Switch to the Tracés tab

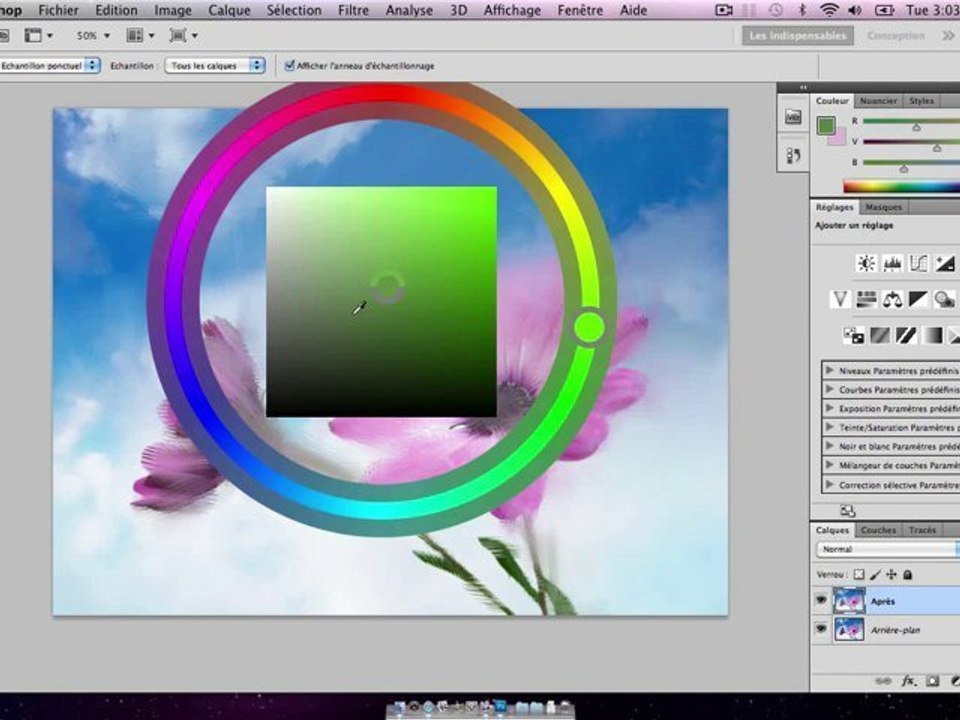click(922, 530)
